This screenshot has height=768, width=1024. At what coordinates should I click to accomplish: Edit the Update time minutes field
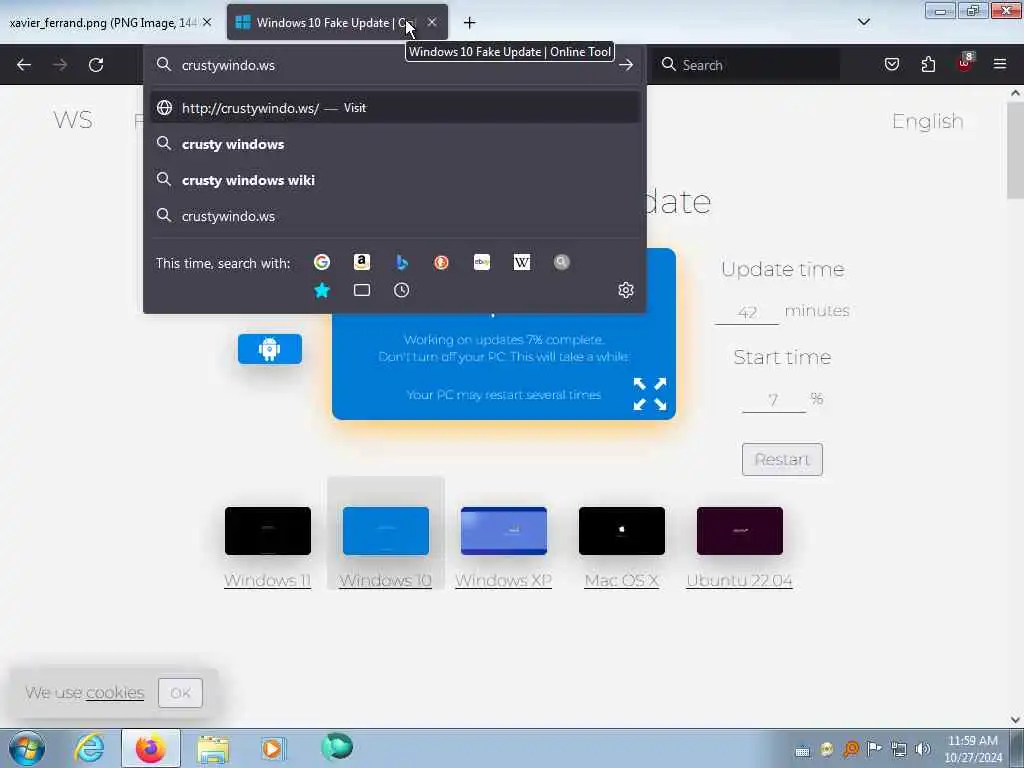(747, 312)
